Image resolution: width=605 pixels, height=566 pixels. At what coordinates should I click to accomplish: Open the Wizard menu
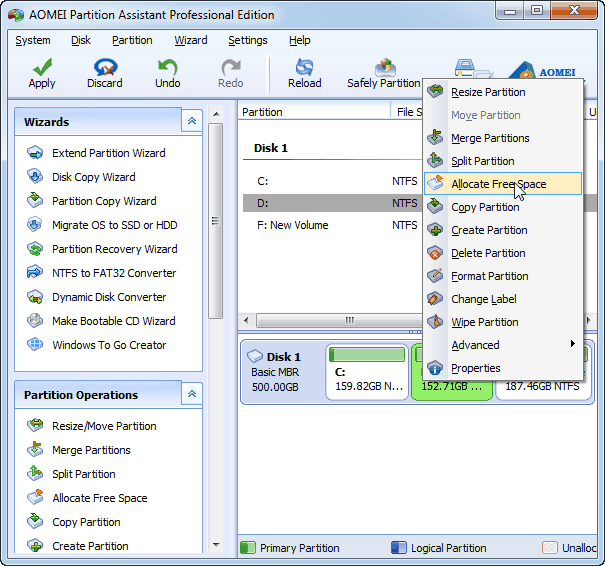[x=191, y=40]
